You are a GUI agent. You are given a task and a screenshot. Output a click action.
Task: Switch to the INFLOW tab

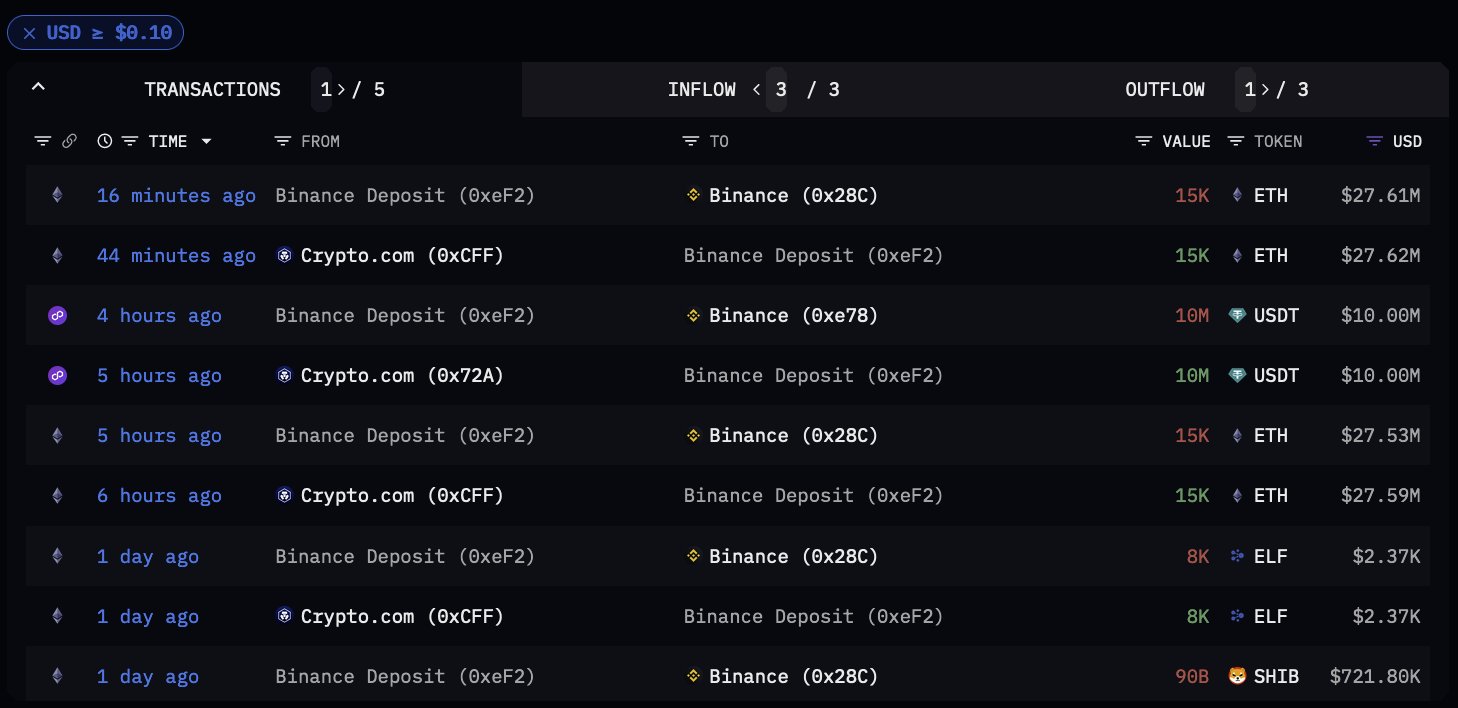point(702,90)
